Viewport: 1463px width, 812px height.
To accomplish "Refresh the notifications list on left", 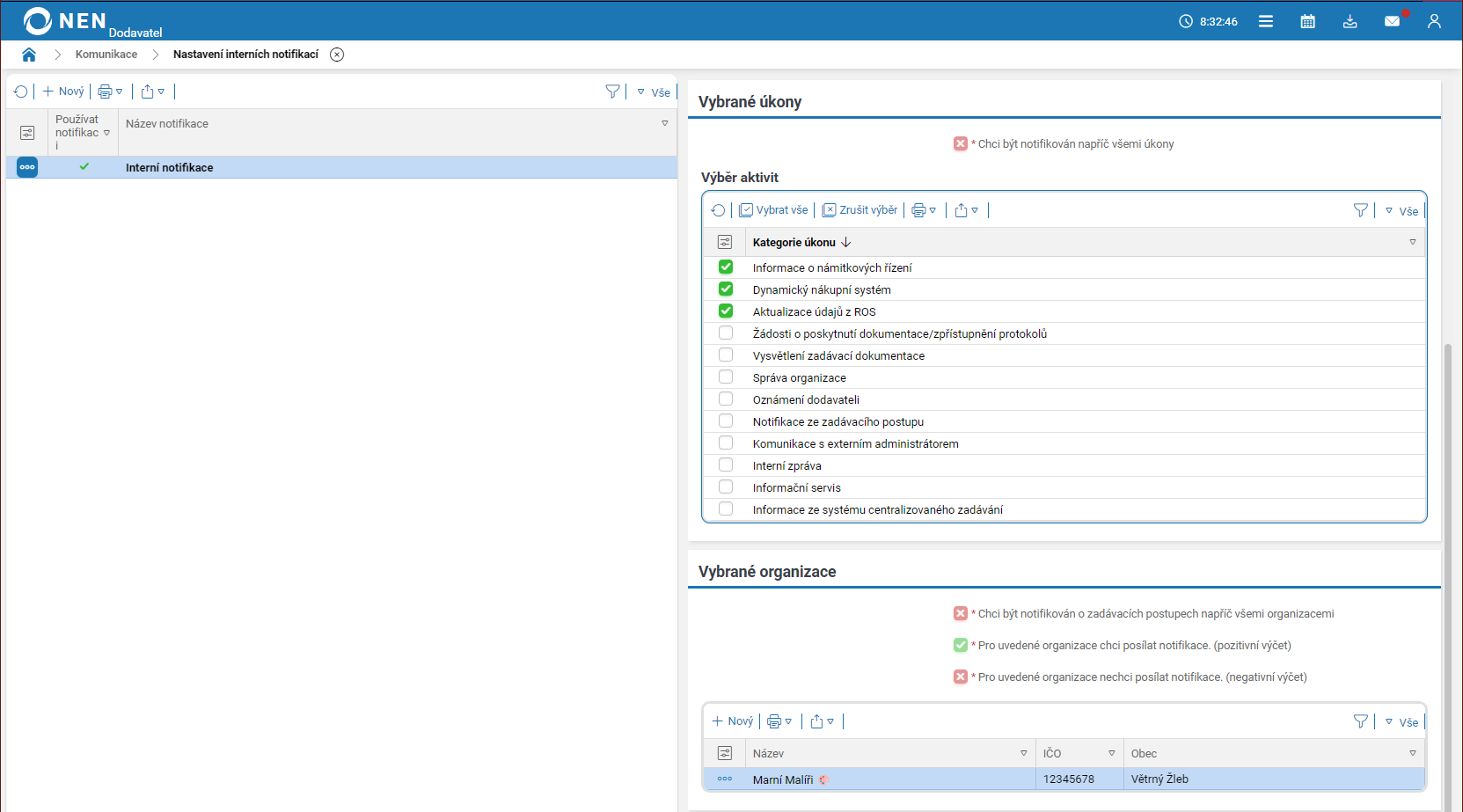I will [x=21, y=91].
